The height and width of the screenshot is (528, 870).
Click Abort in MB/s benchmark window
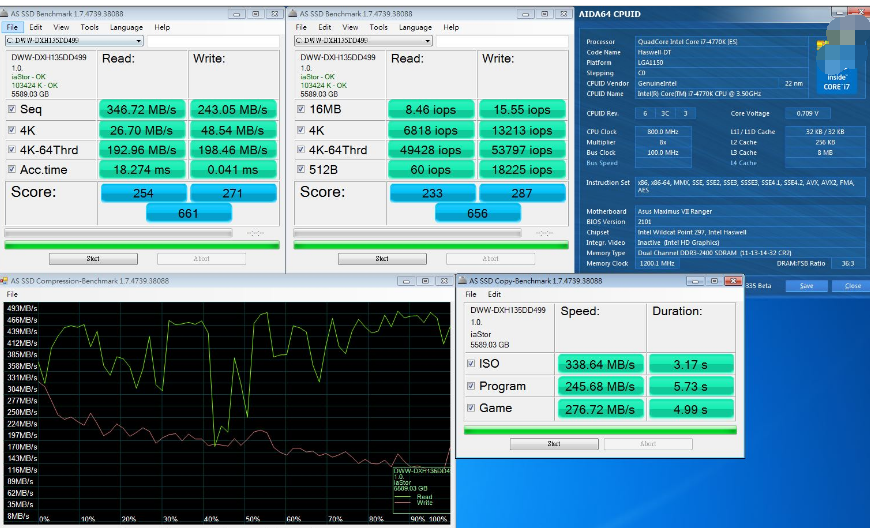coord(201,259)
